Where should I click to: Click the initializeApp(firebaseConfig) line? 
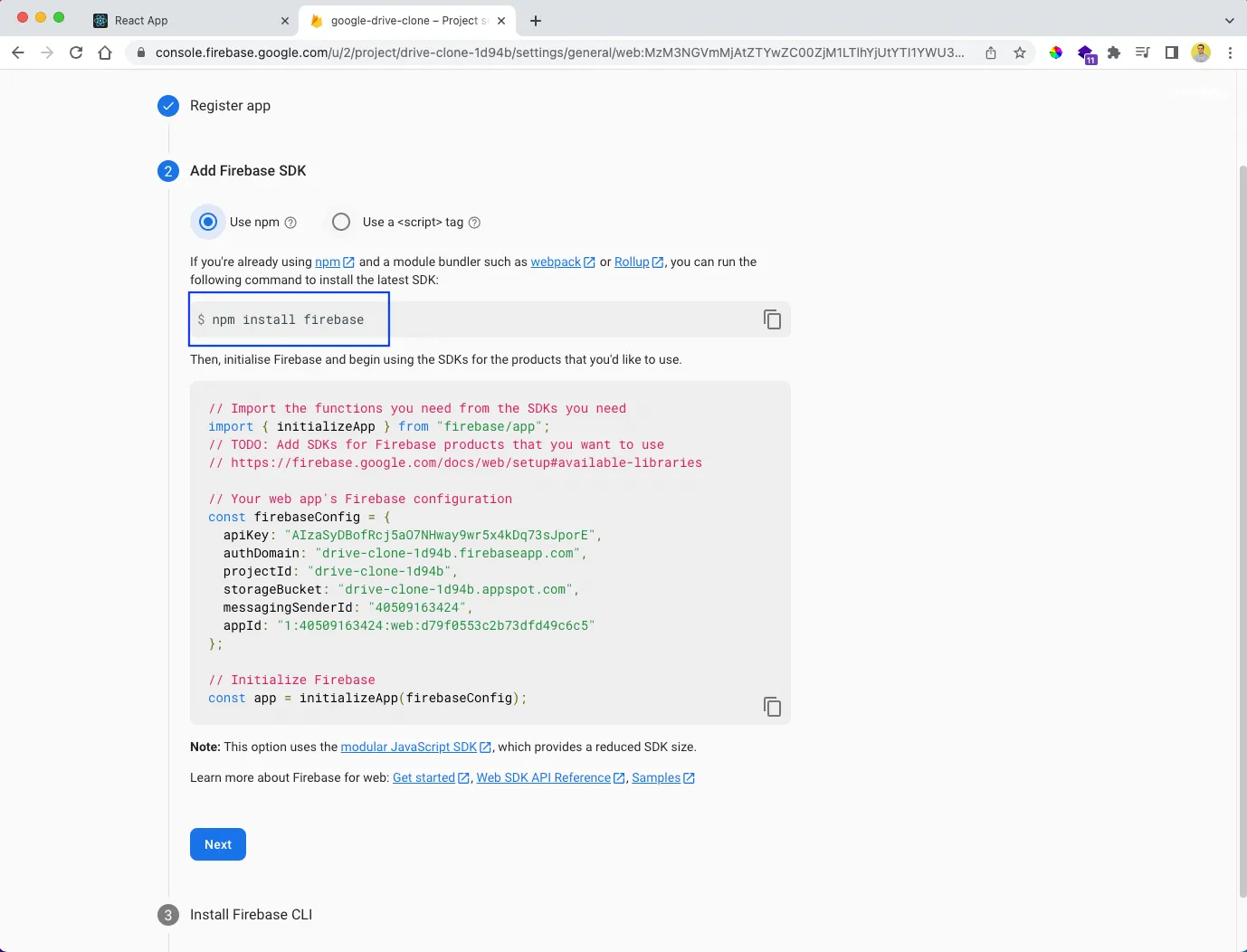tap(367, 698)
